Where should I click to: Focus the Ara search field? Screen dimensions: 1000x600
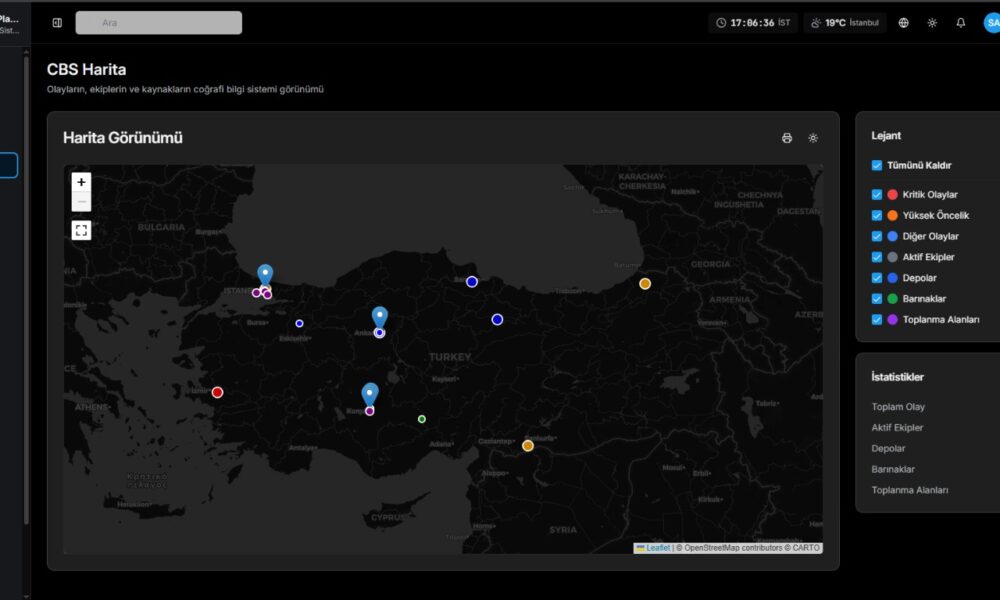[x=160, y=23]
